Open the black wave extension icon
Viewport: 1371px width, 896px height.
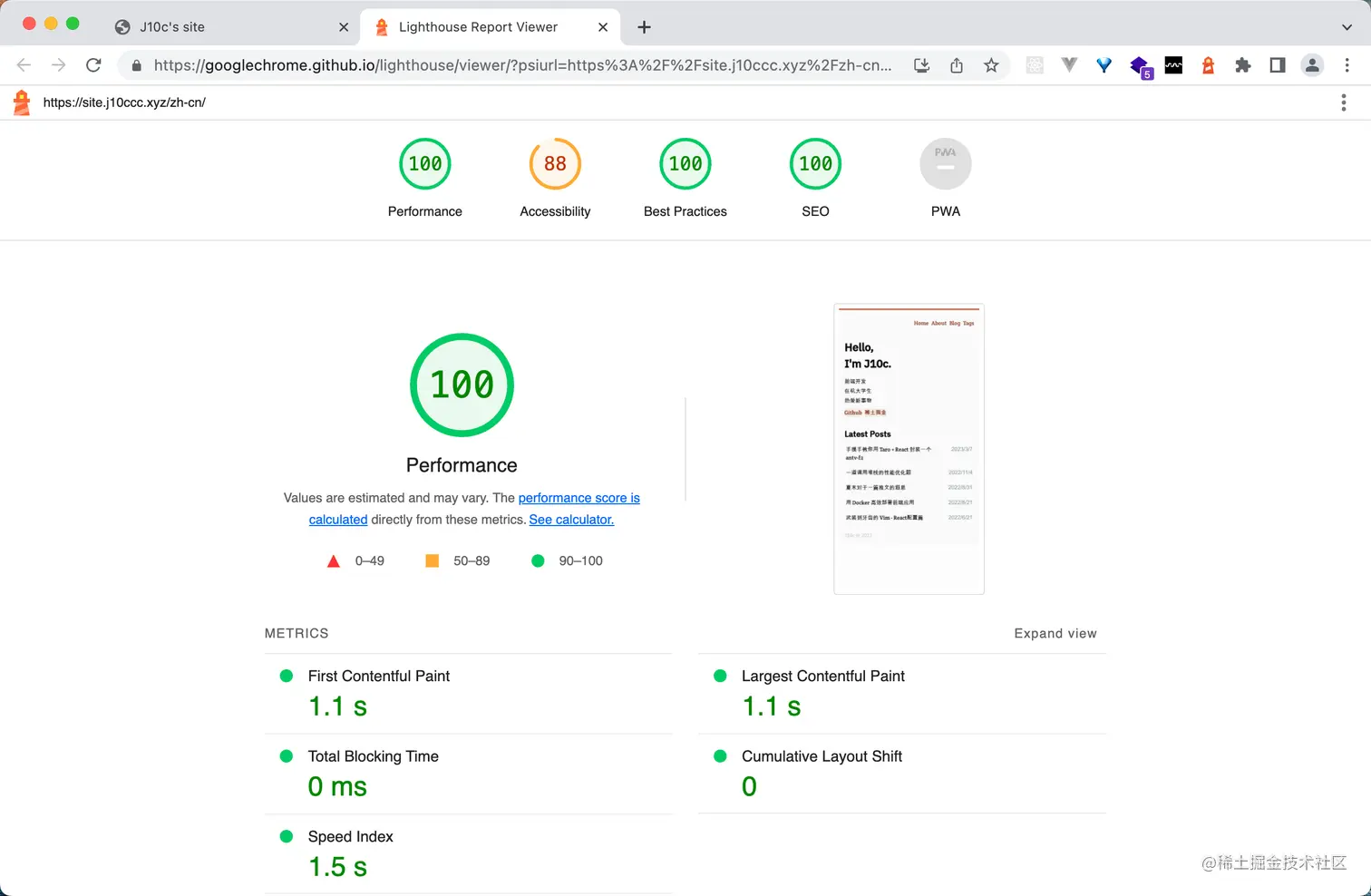point(1173,65)
